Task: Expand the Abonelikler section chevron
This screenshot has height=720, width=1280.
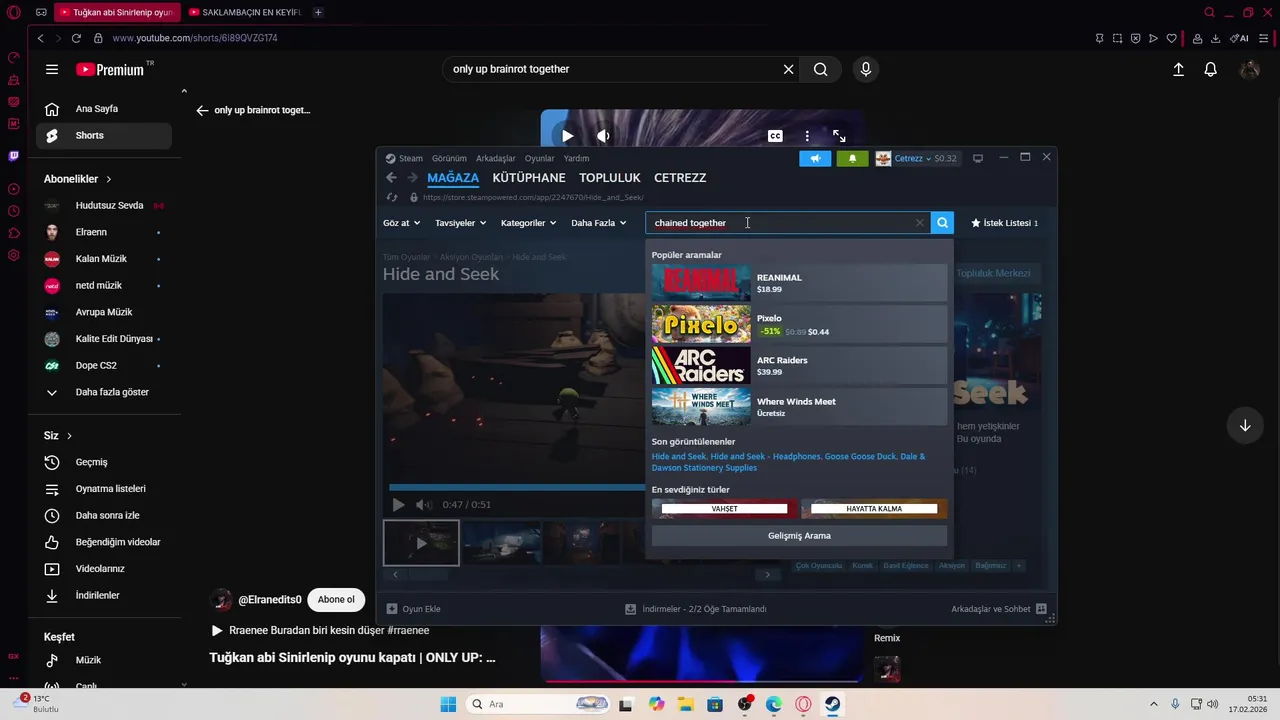Action: tap(108, 179)
